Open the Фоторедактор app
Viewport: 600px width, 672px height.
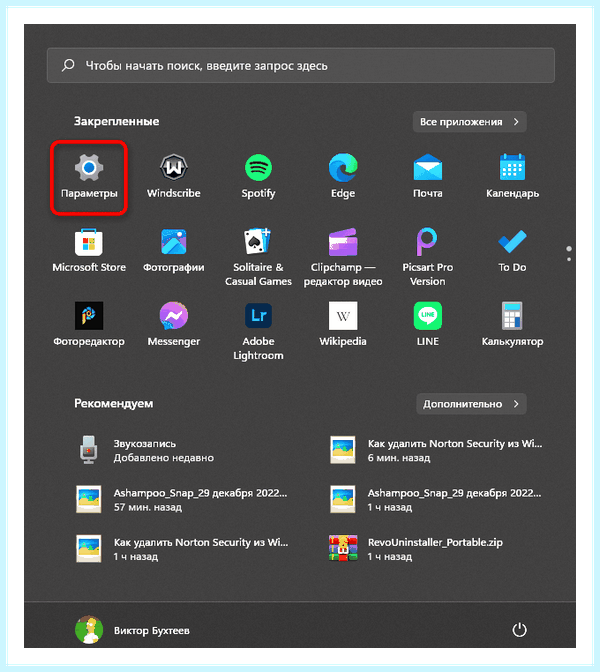pyautogui.click(x=89, y=325)
